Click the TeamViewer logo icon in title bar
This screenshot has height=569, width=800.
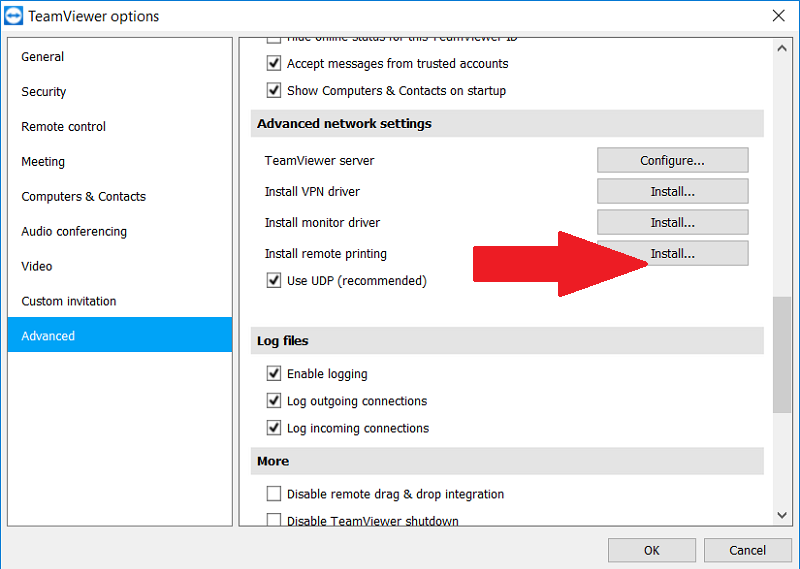(13, 16)
